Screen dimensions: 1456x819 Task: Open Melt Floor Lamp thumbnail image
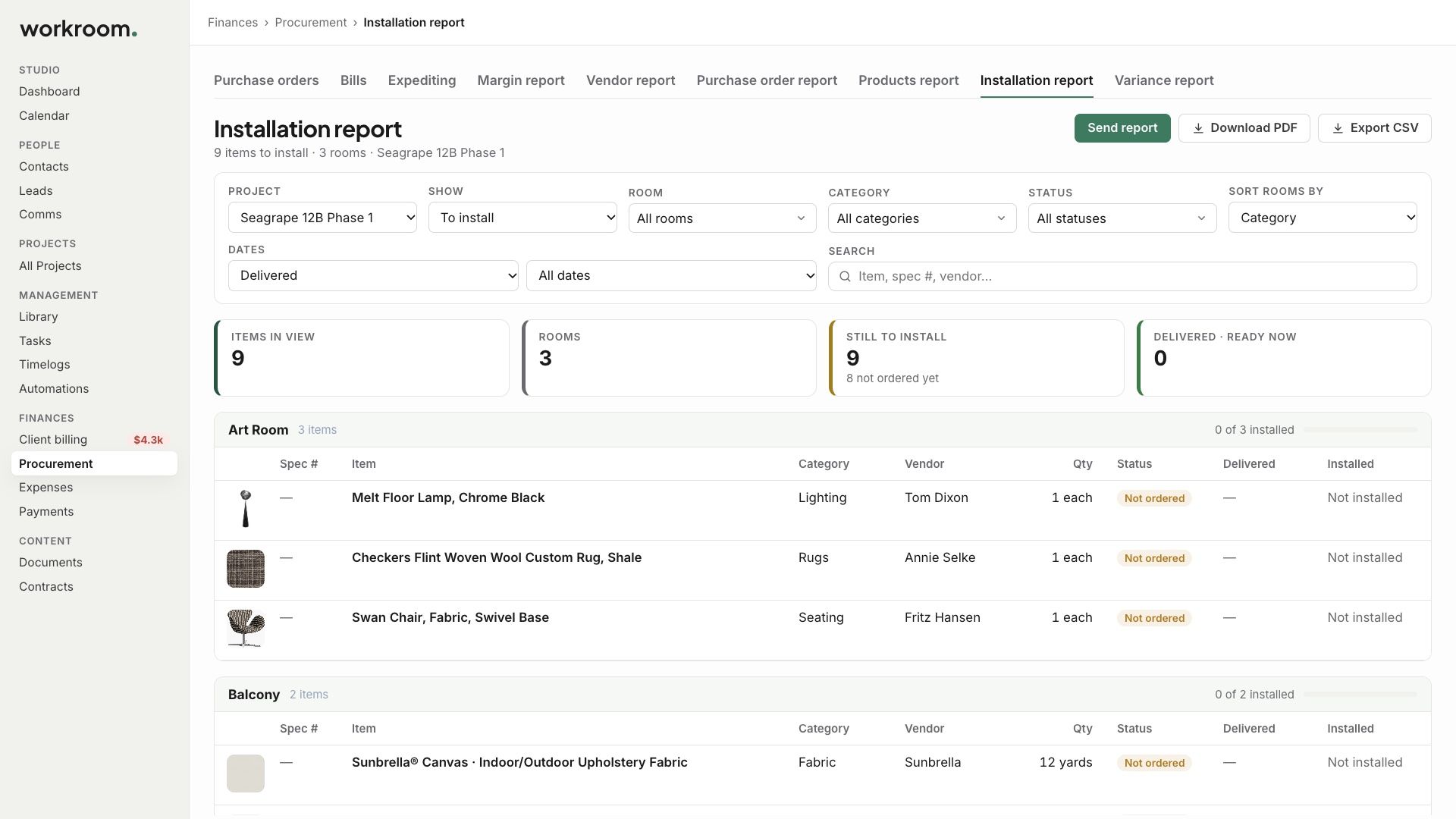point(246,509)
